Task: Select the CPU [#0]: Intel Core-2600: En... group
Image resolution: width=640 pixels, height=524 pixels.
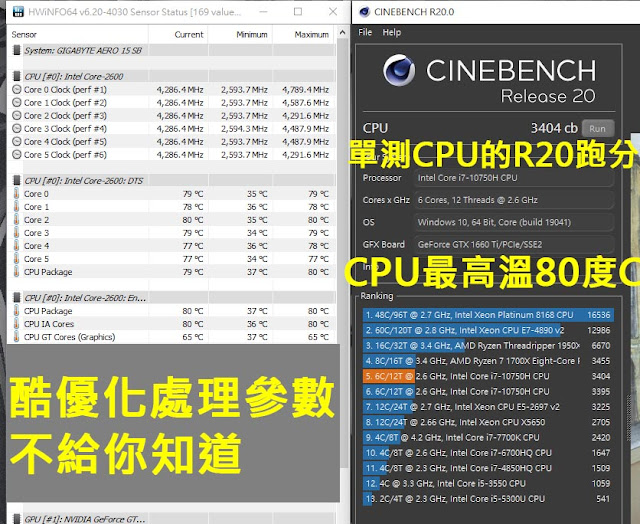Action: [x=171, y=298]
